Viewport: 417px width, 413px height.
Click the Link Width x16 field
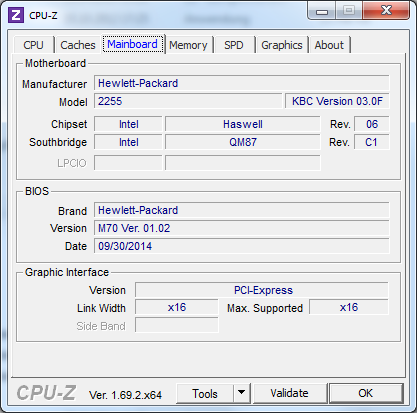click(177, 307)
